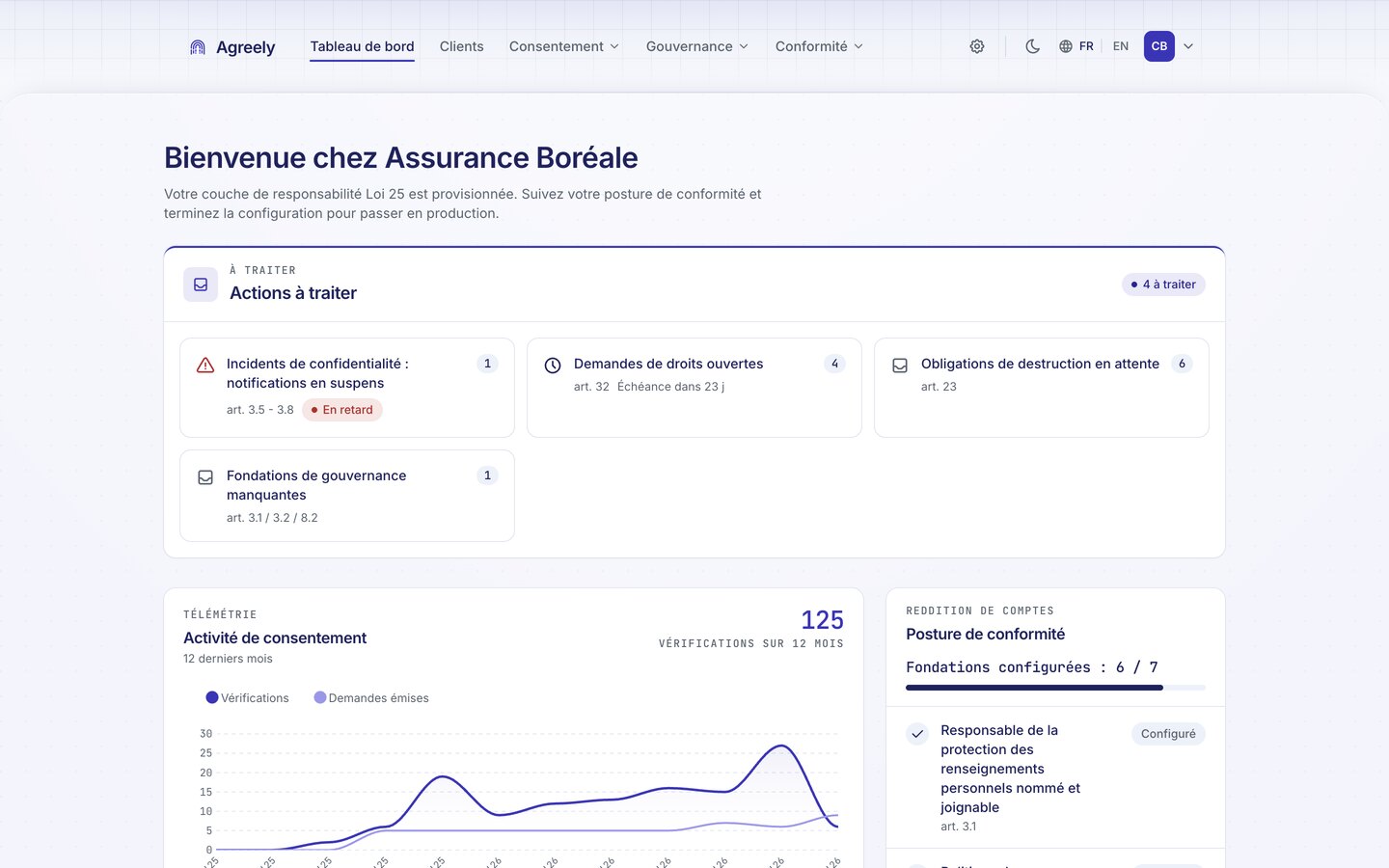Toggle dark mode with the moon icon
Viewport: 1389px width, 868px height.
point(1032,46)
